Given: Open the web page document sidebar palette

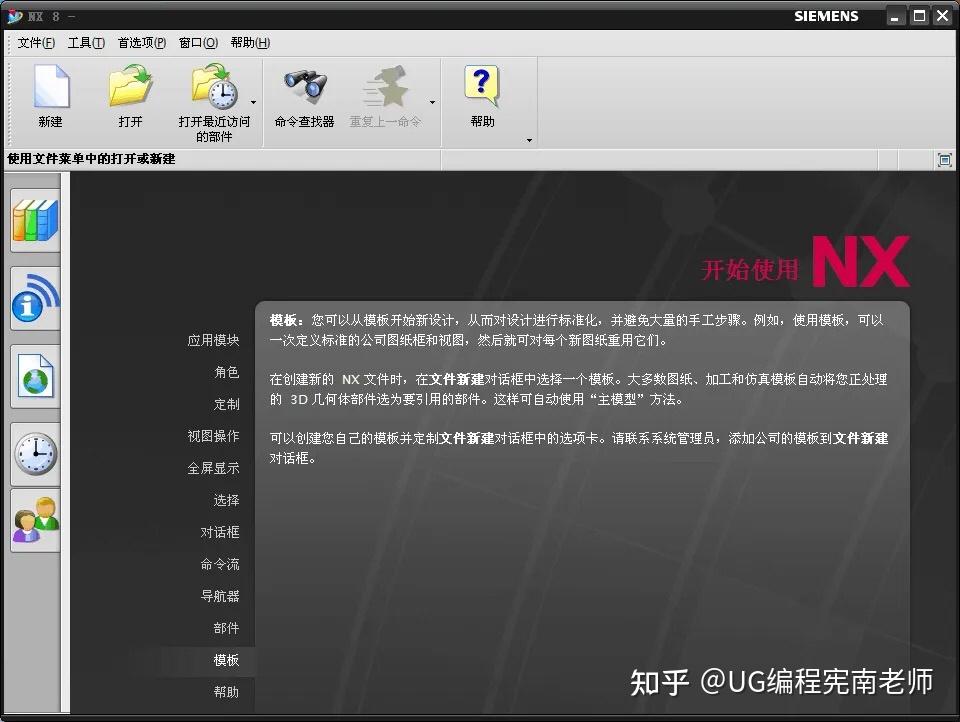Looking at the screenshot, I should point(35,376).
